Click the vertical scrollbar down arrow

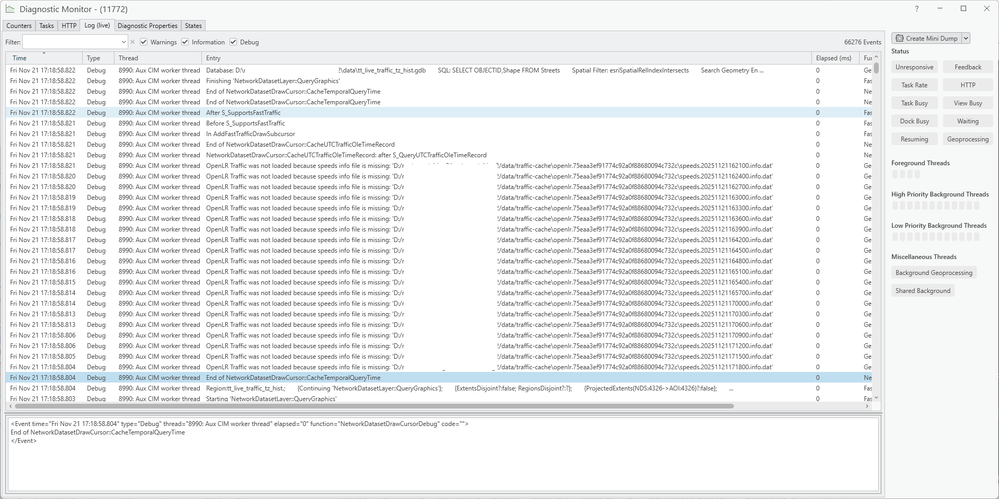(877, 398)
